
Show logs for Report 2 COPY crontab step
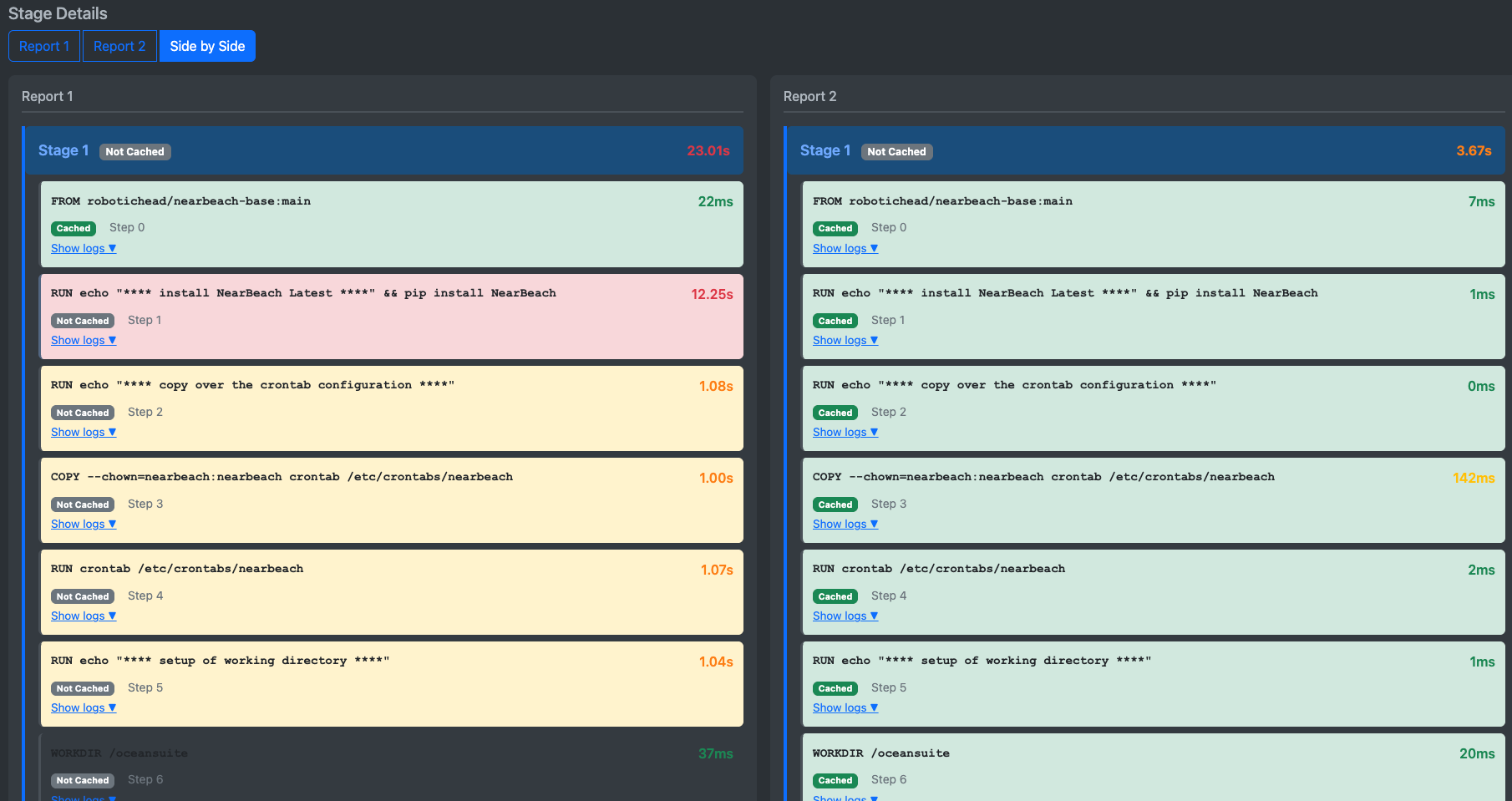click(845, 524)
